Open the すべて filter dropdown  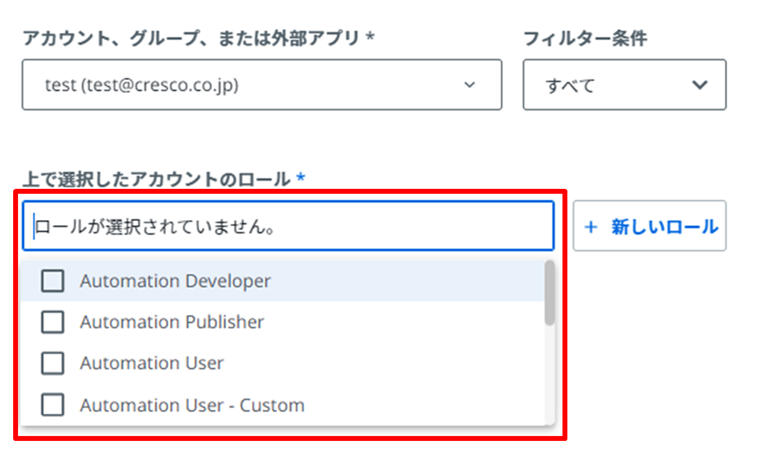pyautogui.click(x=624, y=85)
